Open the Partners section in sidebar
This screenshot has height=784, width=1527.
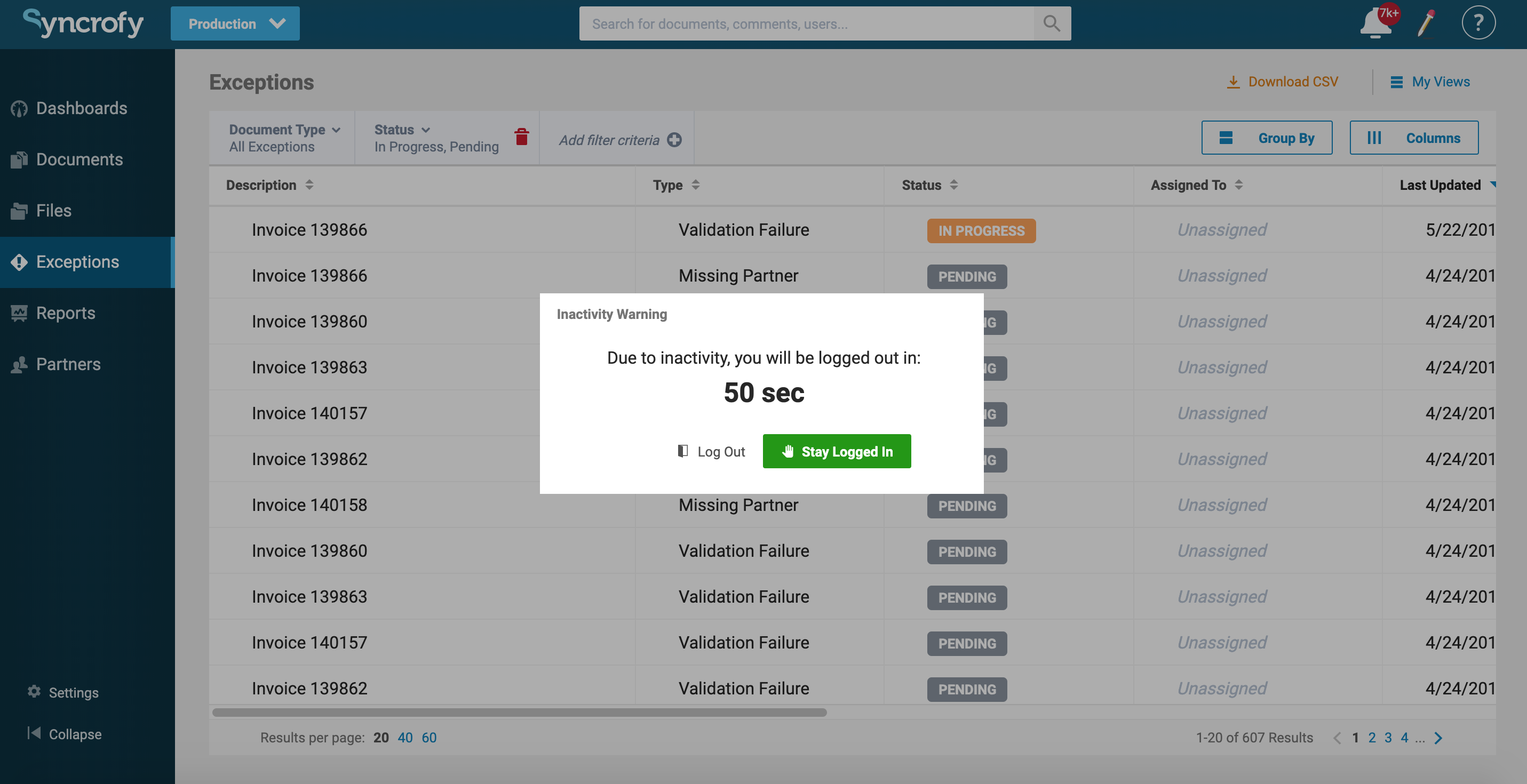[x=68, y=364]
